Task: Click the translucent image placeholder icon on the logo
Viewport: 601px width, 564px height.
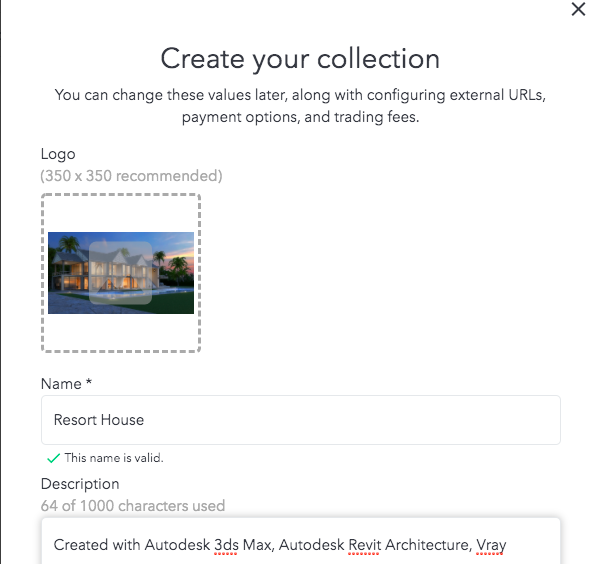Action: coord(120,273)
